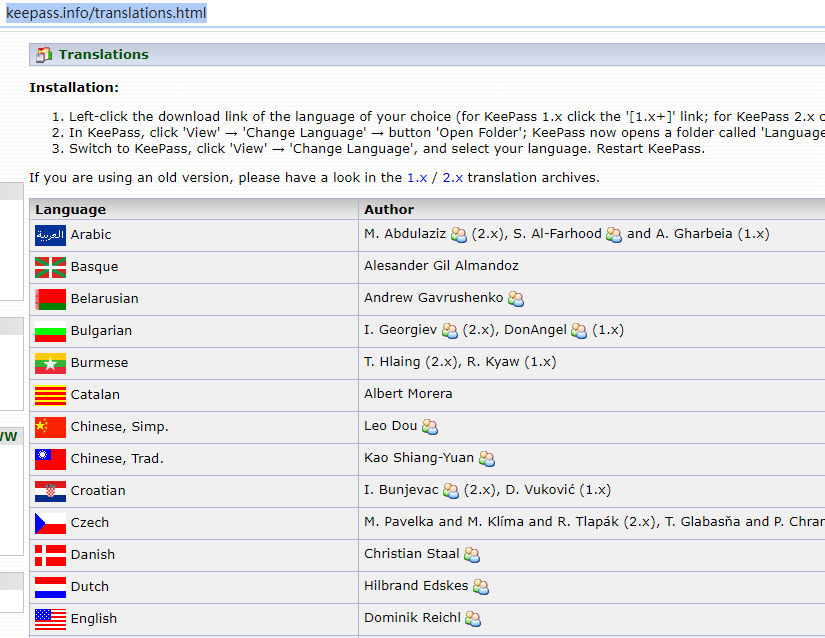825x638 pixels.
Task: Click the Bulgarian flag icon
Action: (x=51, y=331)
